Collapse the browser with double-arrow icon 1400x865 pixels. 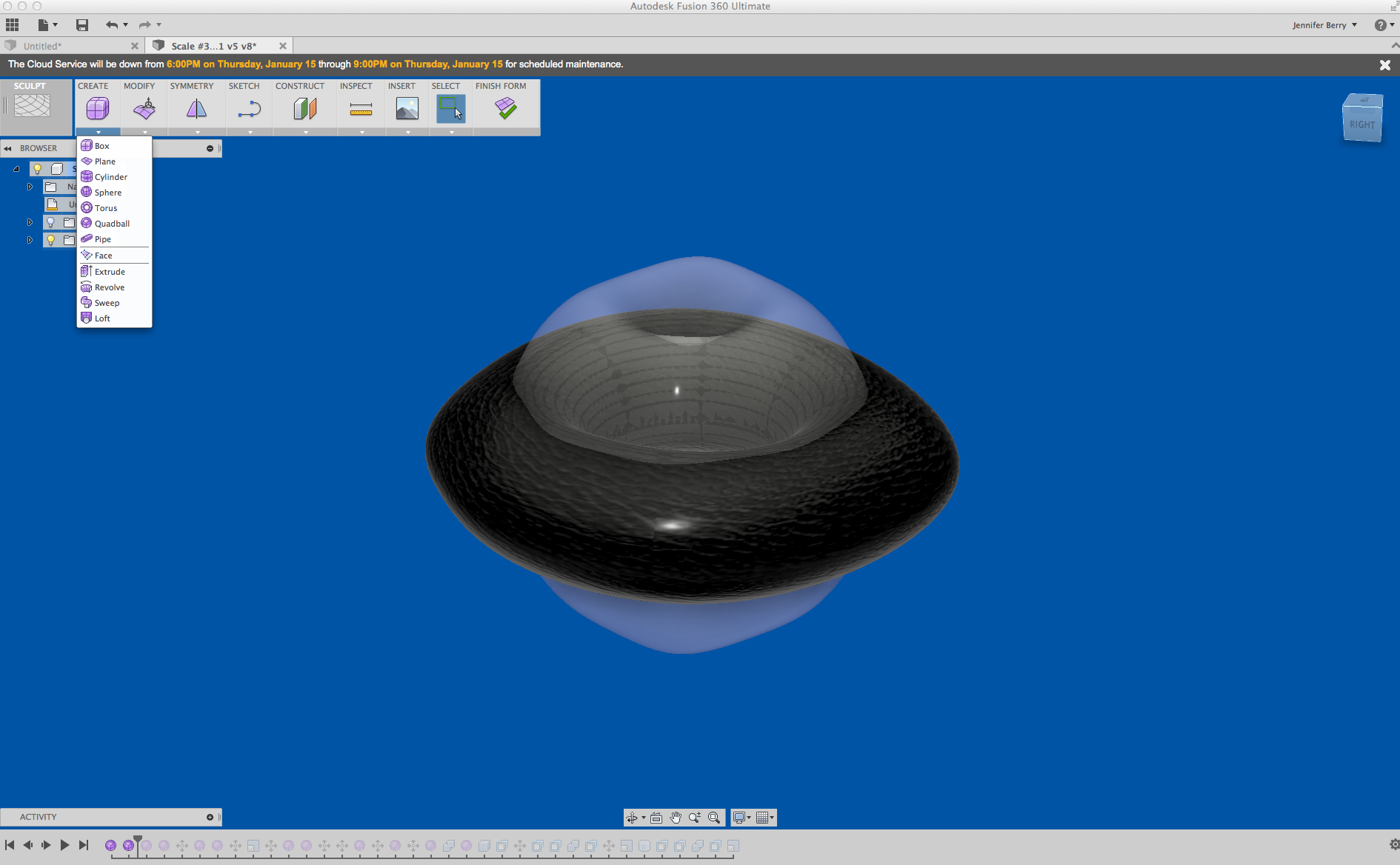point(8,148)
